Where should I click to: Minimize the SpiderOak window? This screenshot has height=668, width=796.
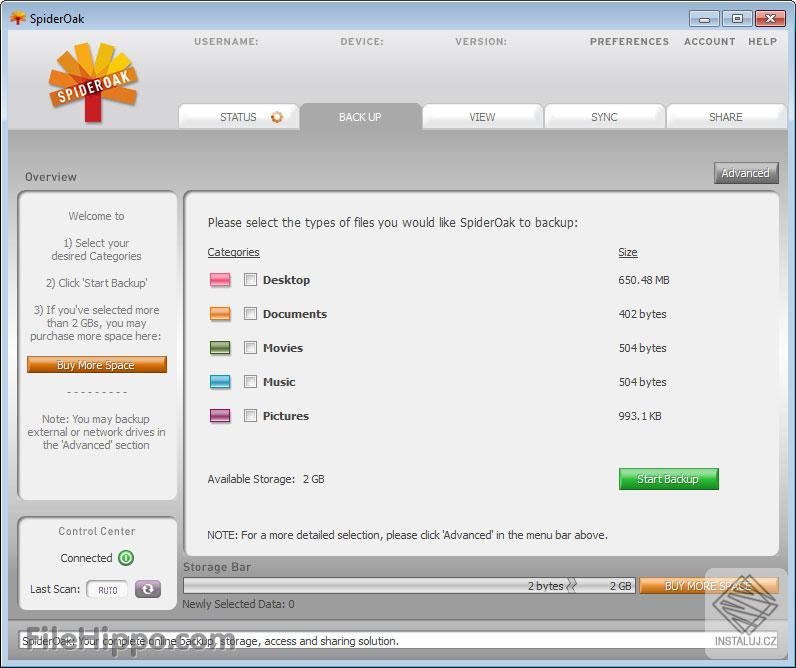[704, 19]
